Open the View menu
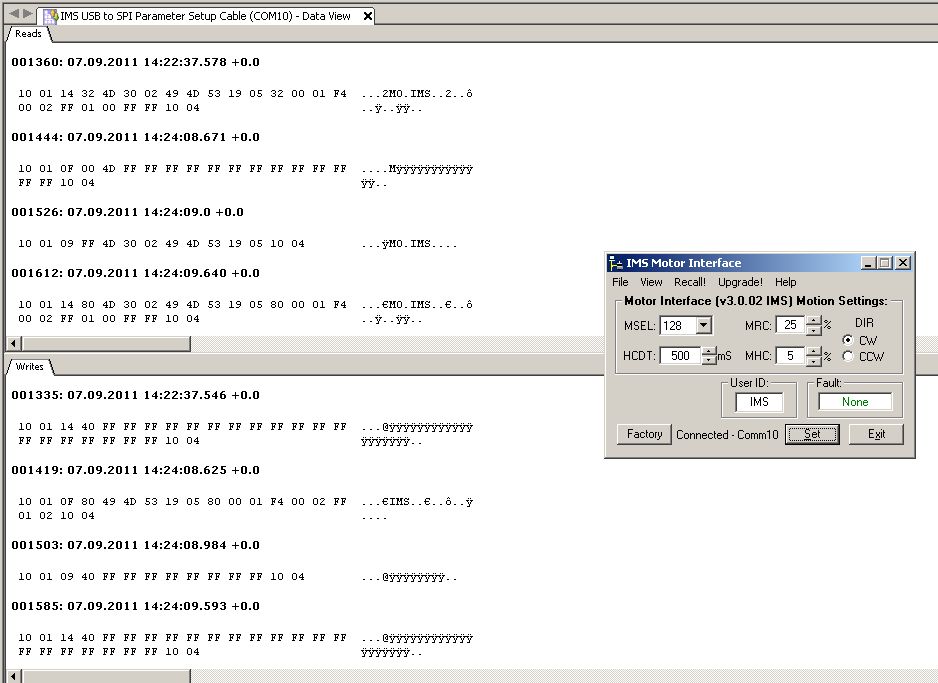This screenshot has height=683, width=938. coord(651,282)
